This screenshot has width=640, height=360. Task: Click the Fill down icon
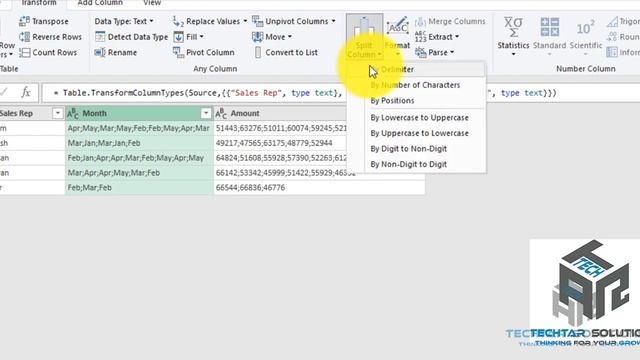178,37
